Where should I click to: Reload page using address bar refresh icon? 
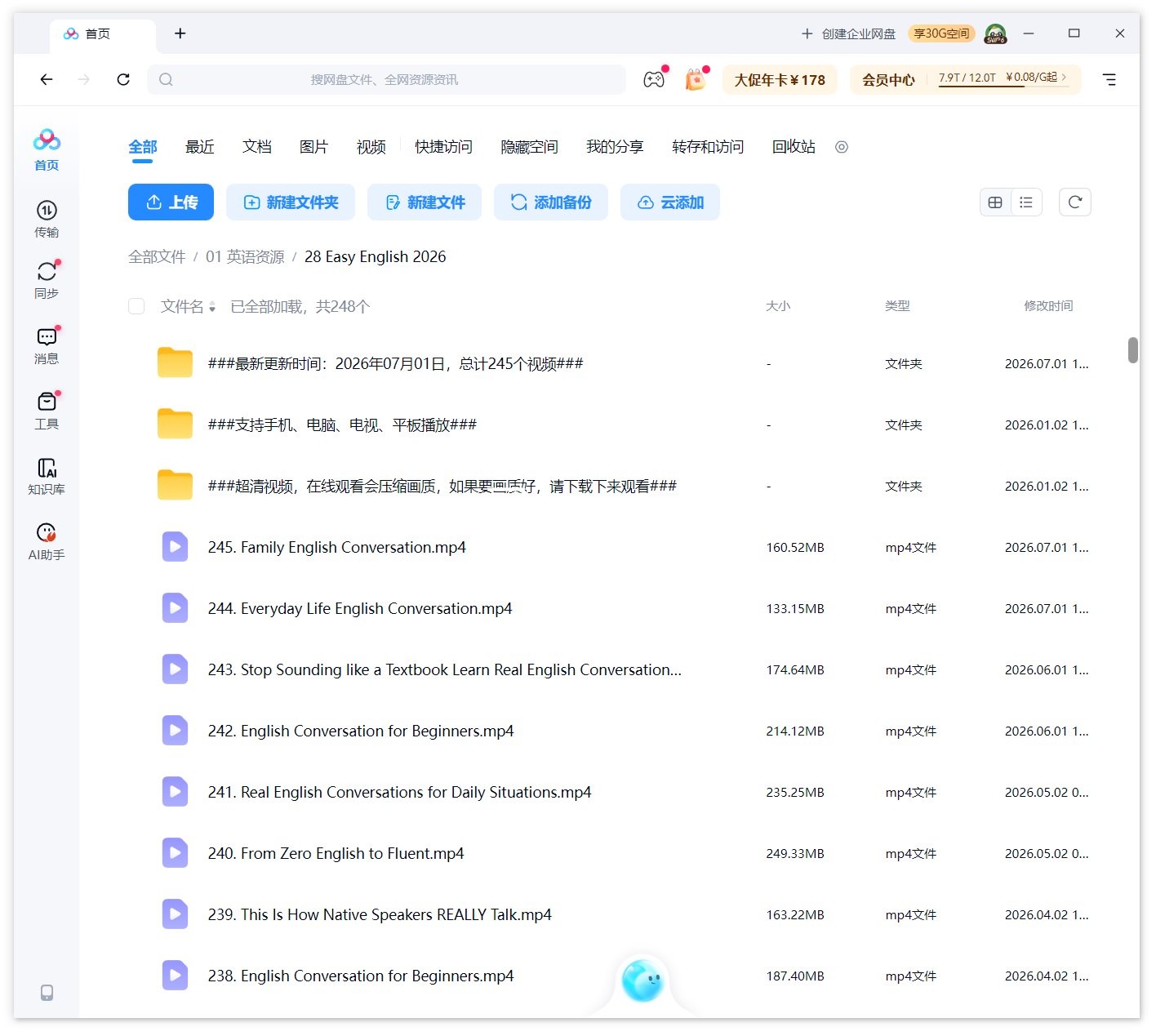[x=123, y=79]
